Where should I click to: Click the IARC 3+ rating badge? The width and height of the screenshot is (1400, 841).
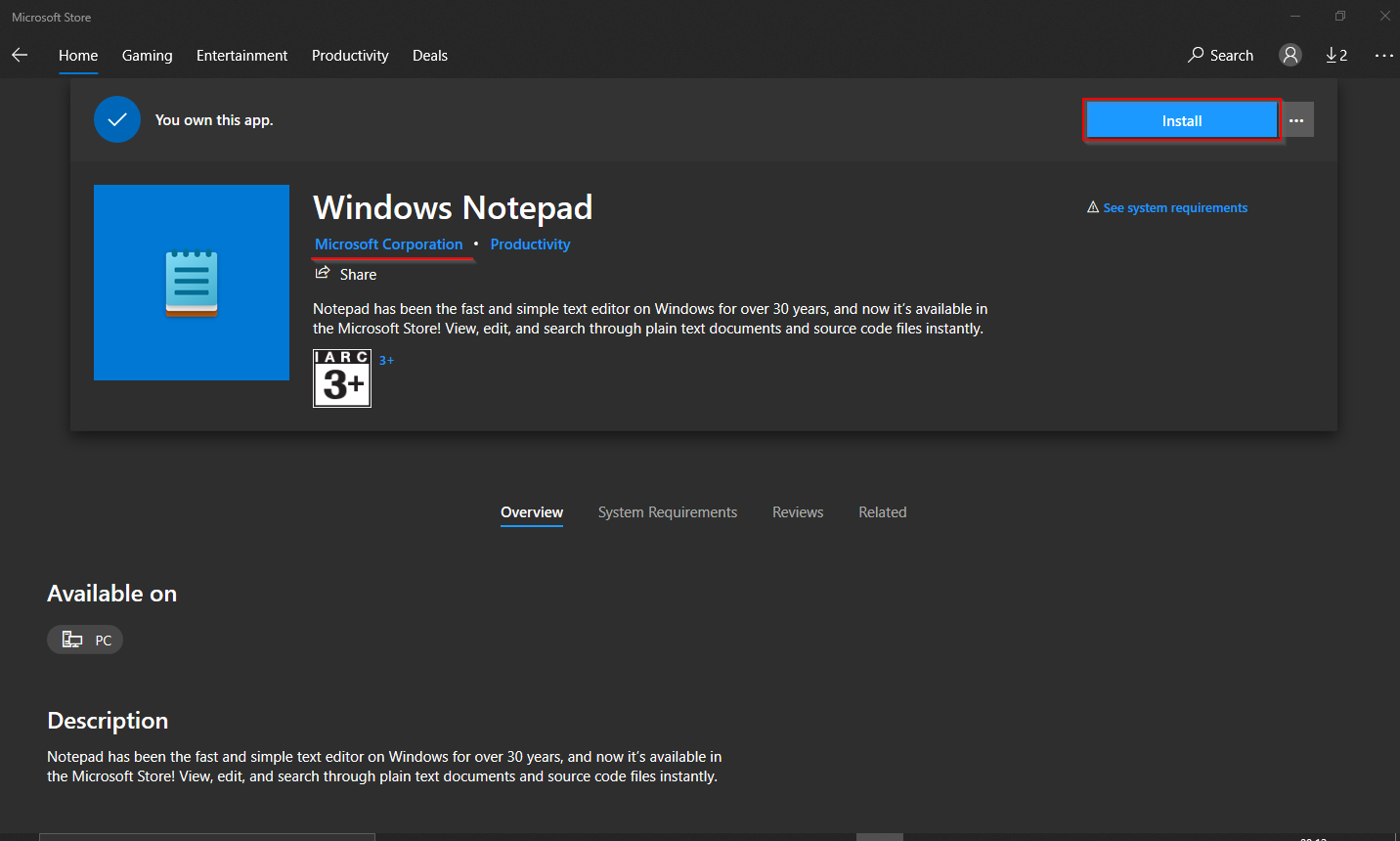[x=342, y=378]
